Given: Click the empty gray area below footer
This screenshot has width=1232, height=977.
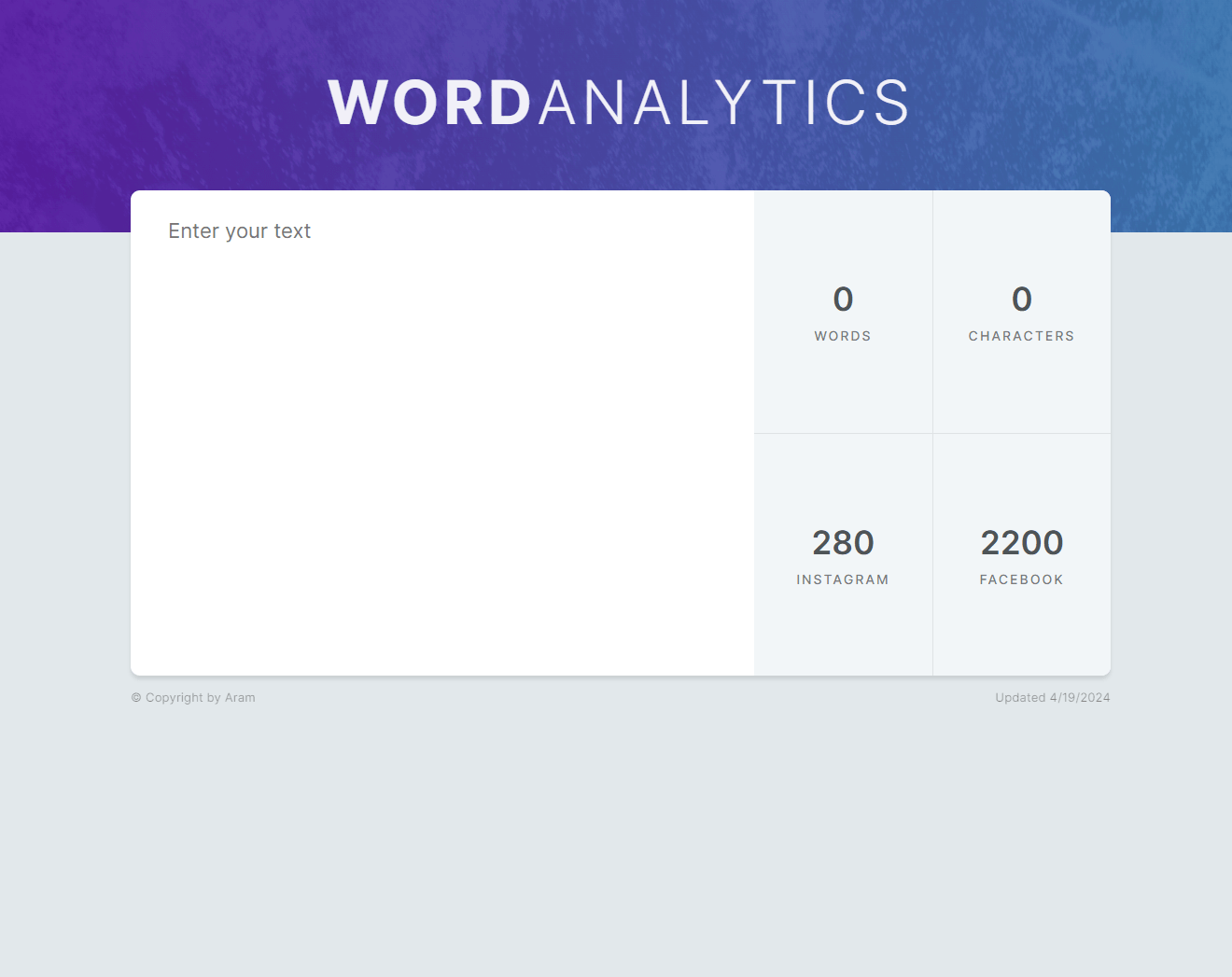Looking at the screenshot, I should pyautogui.click(x=616, y=840).
